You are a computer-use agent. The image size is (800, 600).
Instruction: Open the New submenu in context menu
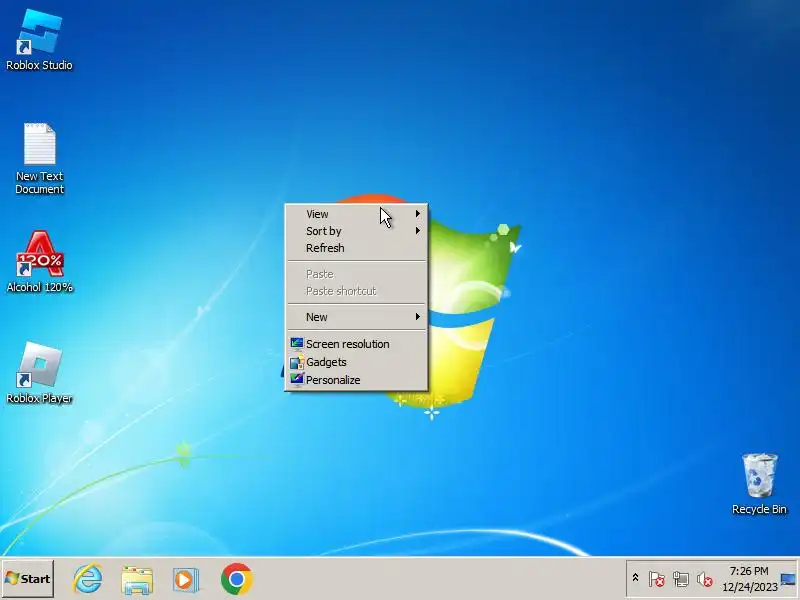(x=356, y=317)
